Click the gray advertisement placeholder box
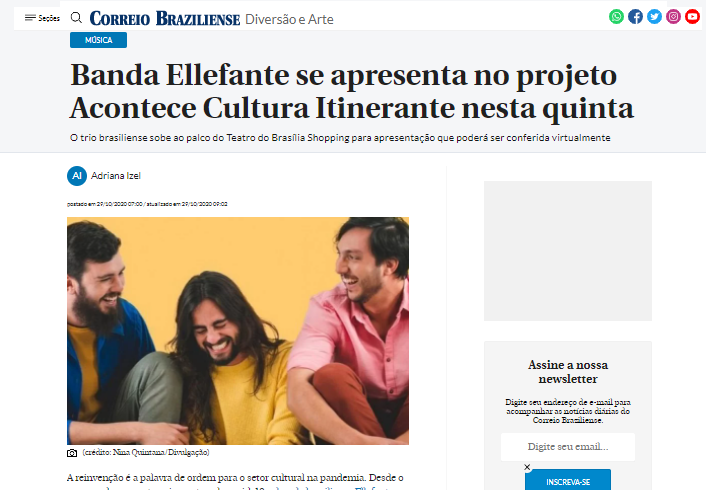The height and width of the screenshot is (490, 706). 568,251
